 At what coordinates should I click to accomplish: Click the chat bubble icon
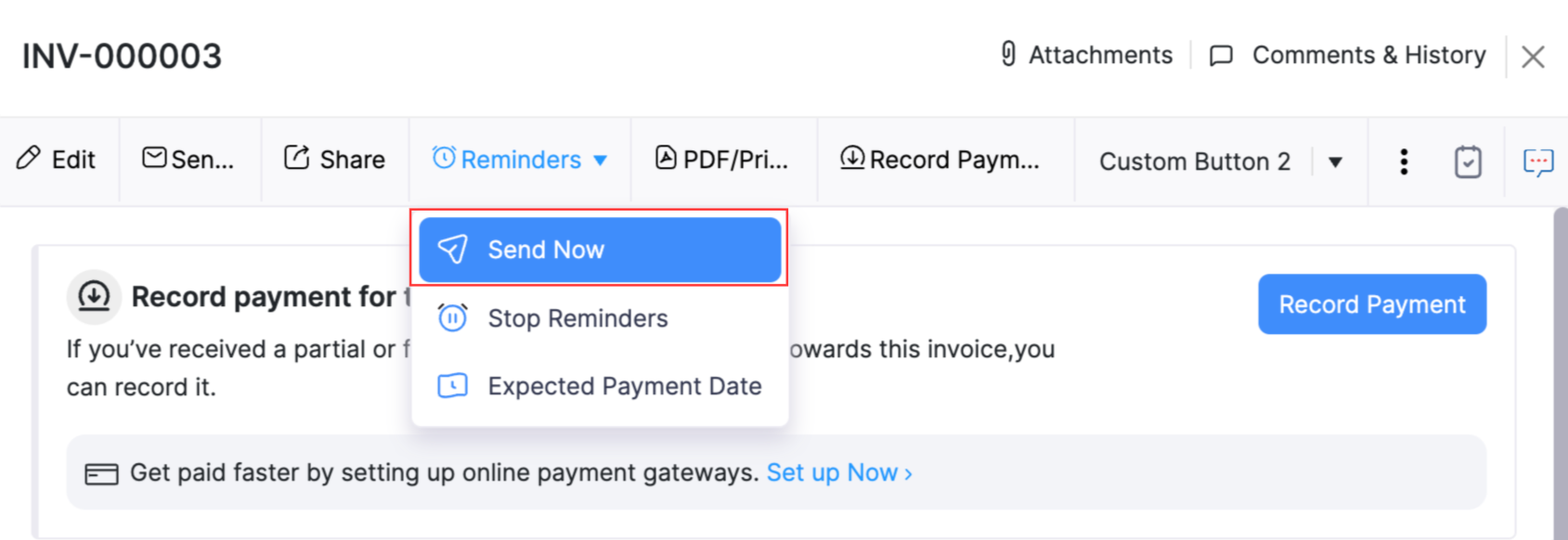[1539, 161]
